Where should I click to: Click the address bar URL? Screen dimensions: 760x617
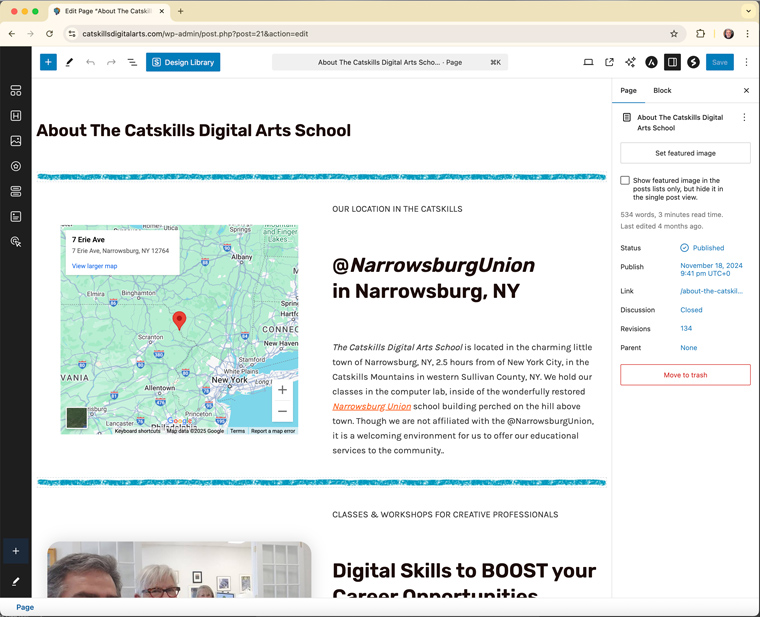click(x=195, y=34)
